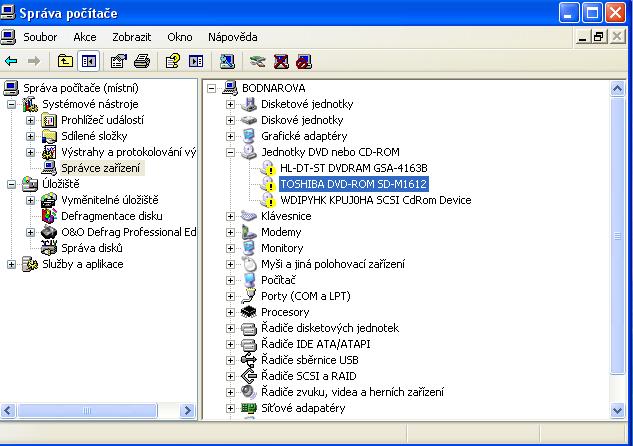Expand Porty (COM a LPT) node
This screenshot has height=446, width=633.
[x=230, y=296]
